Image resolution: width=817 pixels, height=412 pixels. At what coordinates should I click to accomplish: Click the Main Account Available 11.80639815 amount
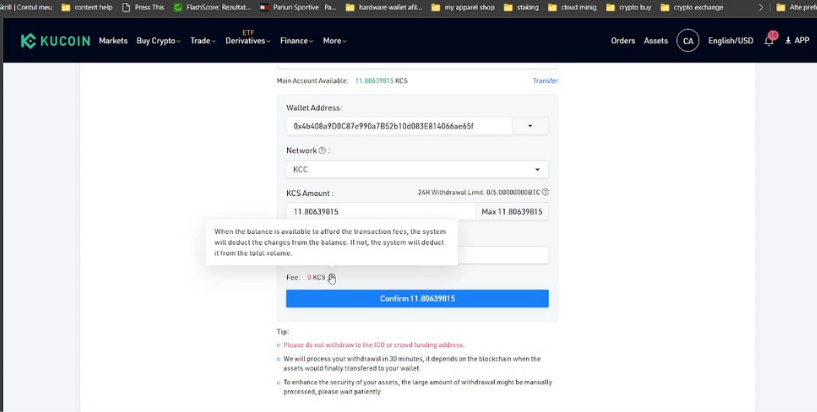pos(374,81)
